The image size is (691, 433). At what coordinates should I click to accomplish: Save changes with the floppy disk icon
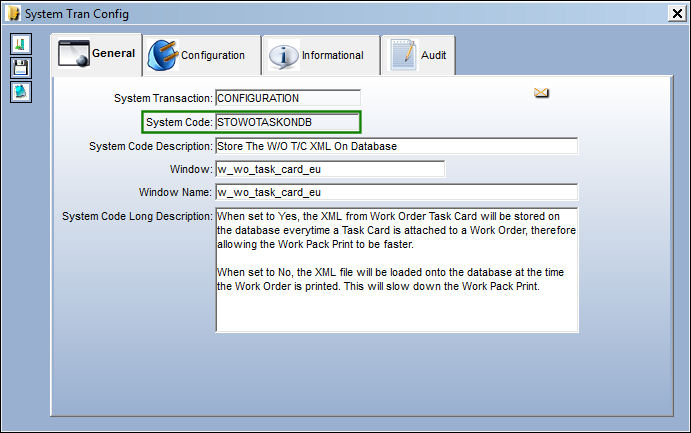(x=21, y=68)
